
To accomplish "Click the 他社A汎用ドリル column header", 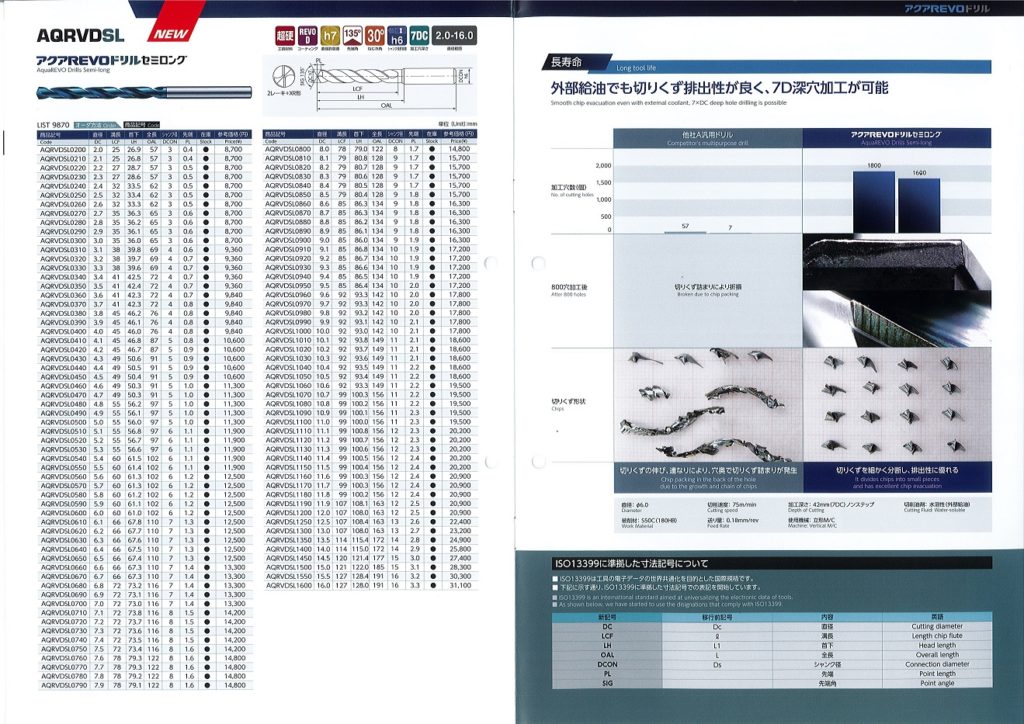I will tap(707, 138).
